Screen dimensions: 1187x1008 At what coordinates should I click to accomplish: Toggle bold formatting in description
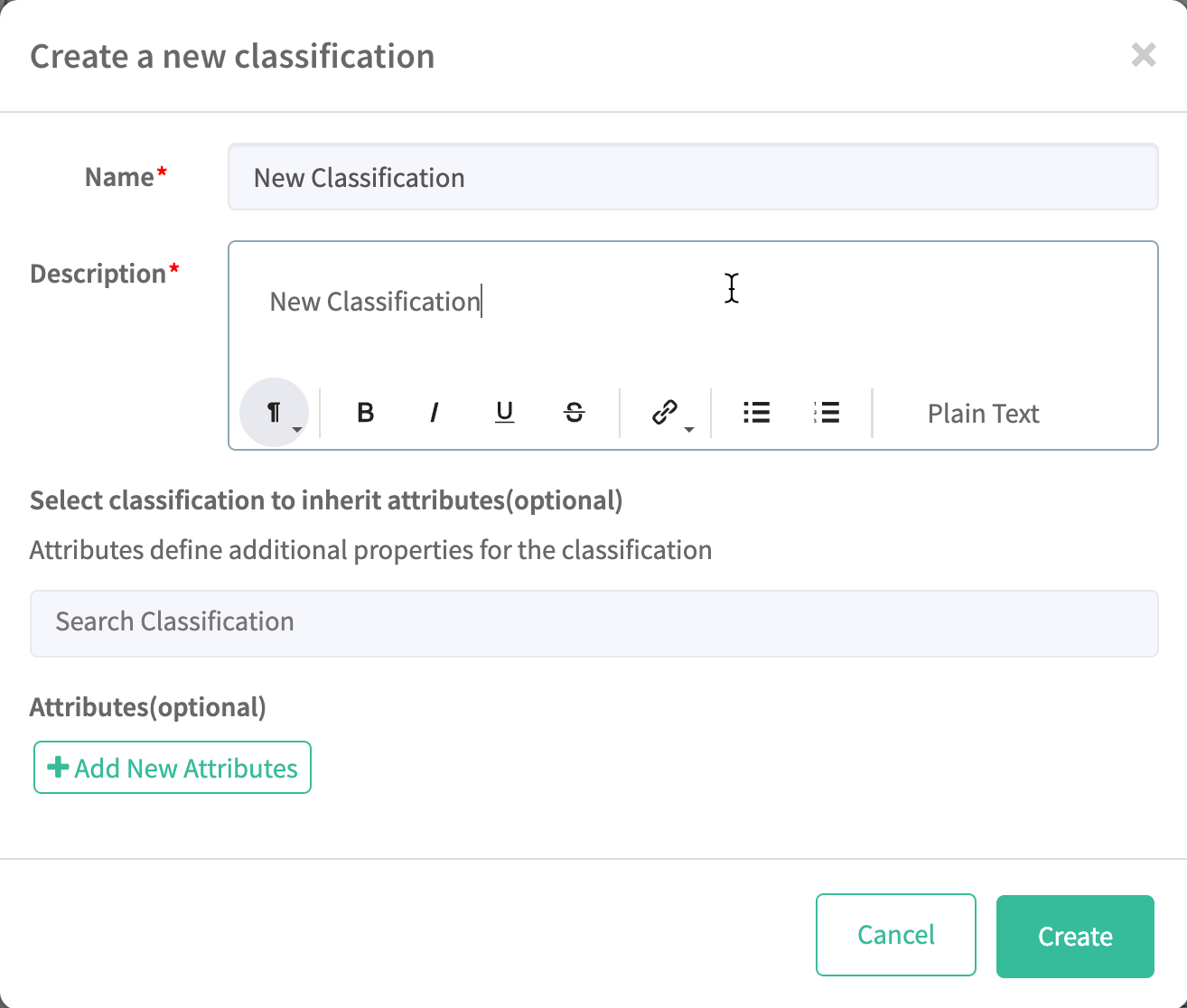pos(366,413)
